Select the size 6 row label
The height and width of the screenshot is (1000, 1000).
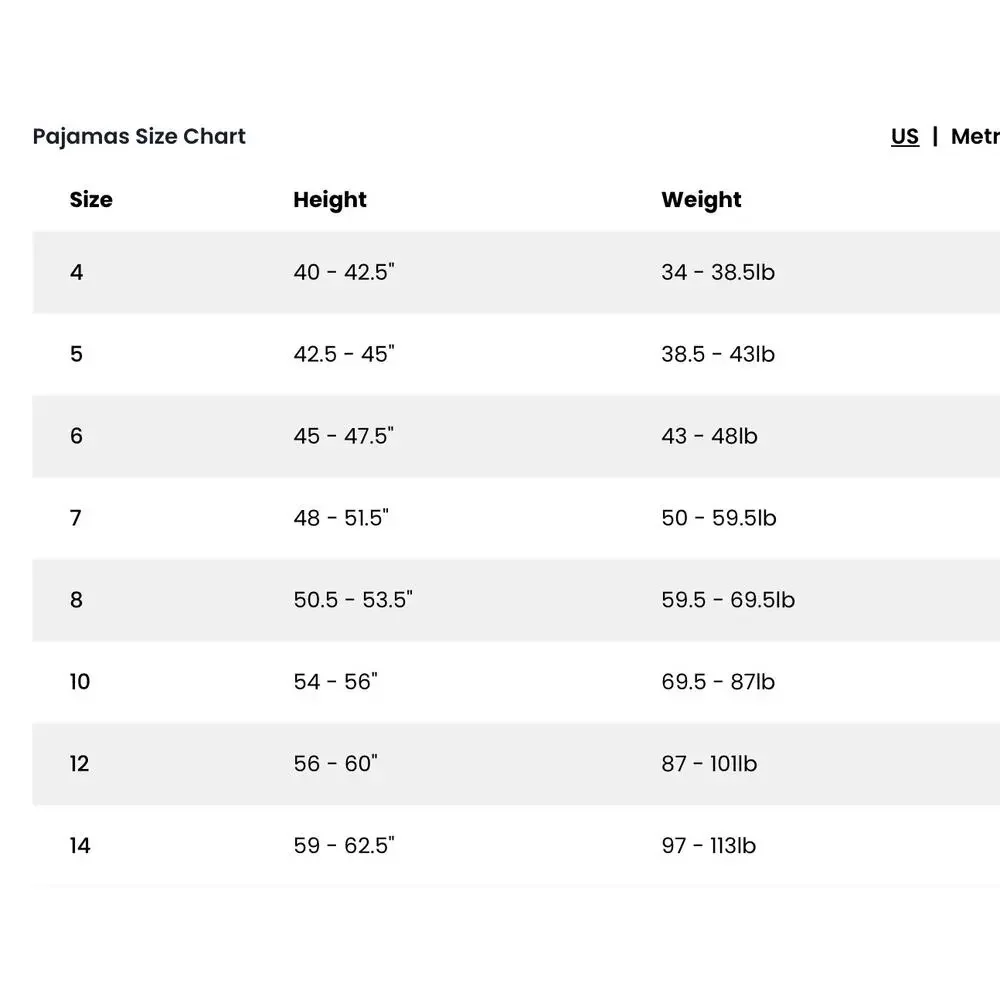tap(77, 436)
